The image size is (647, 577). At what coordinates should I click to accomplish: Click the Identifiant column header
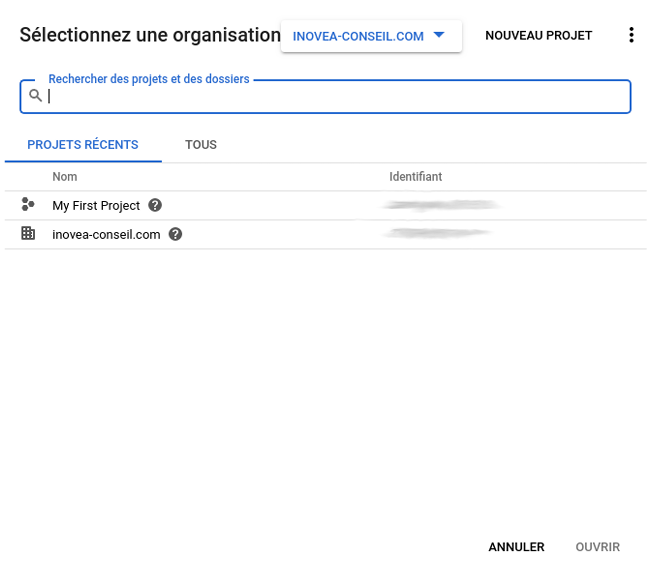(x=416, y=177)
